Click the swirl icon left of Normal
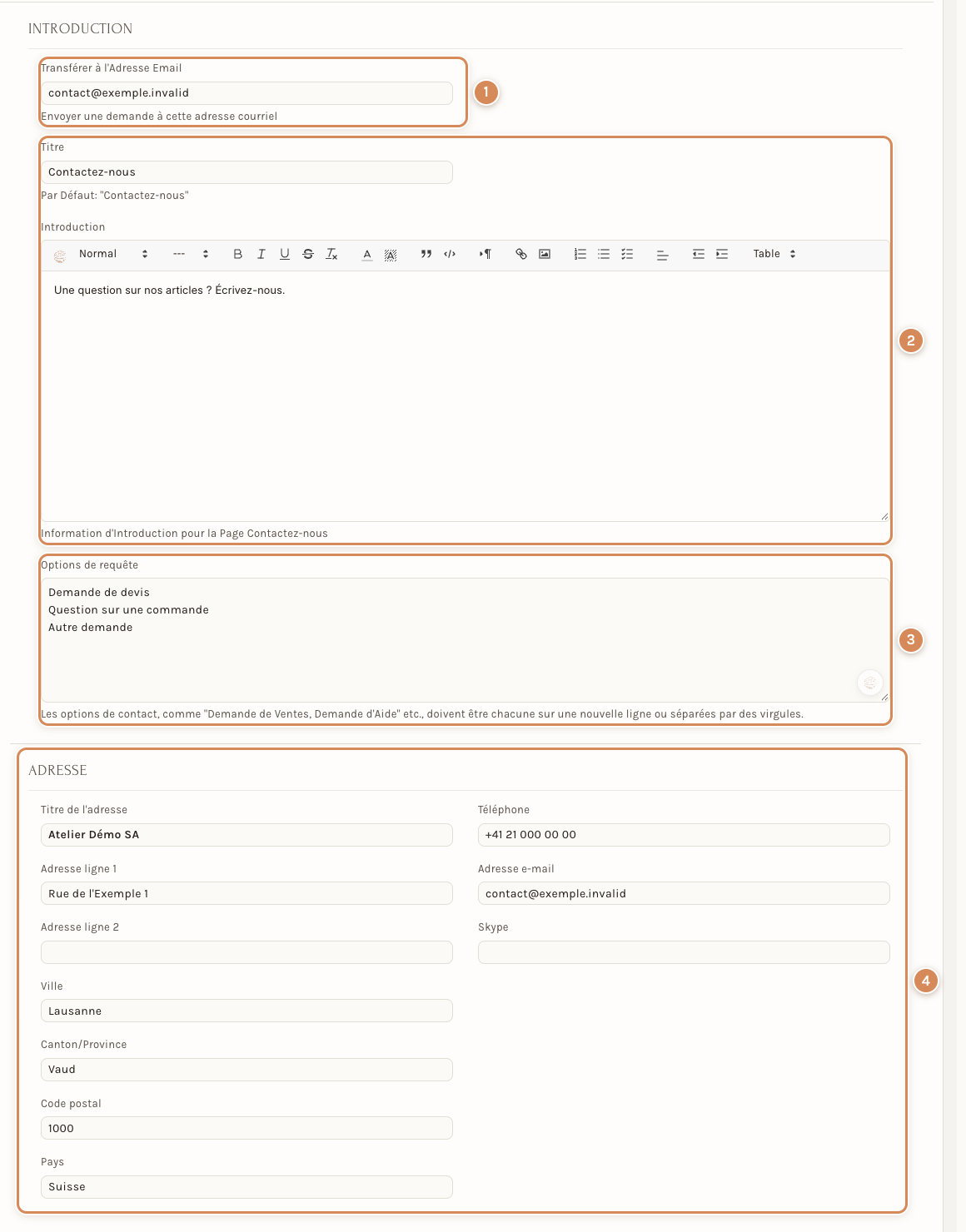 click(60, 256)
